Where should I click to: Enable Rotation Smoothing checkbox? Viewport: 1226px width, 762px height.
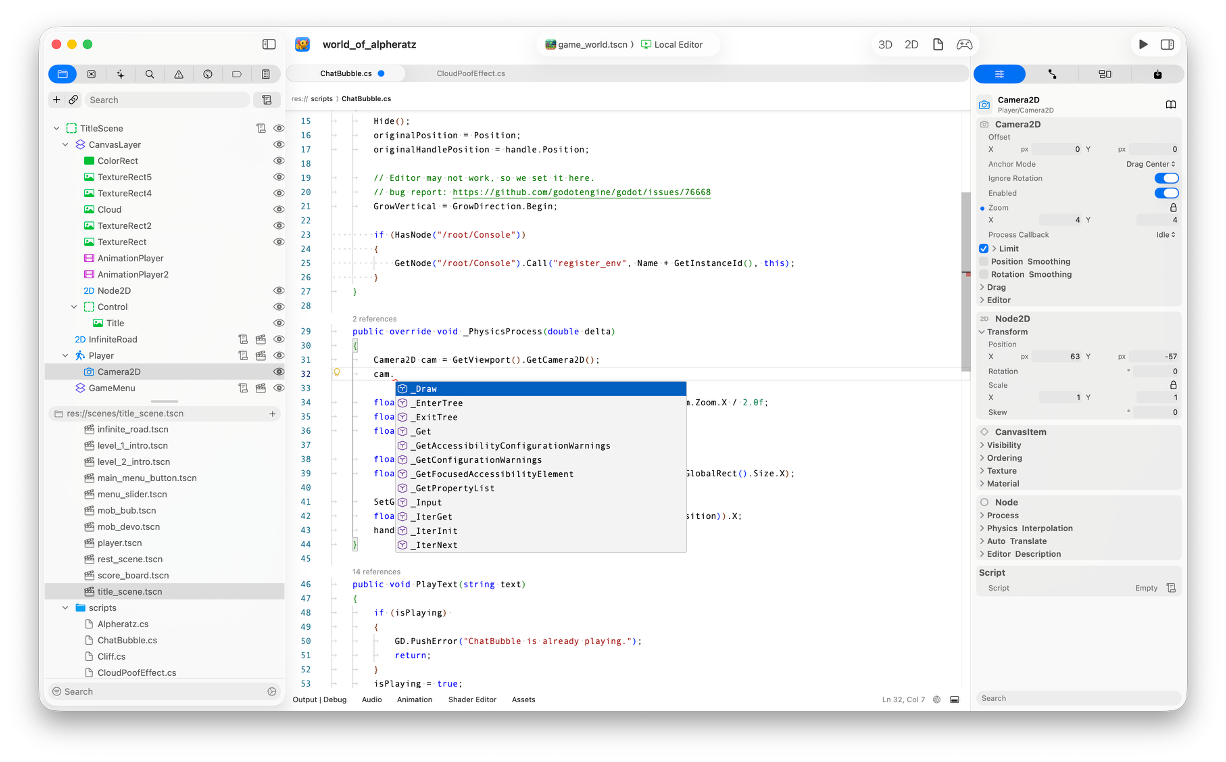tap(984, 274)
